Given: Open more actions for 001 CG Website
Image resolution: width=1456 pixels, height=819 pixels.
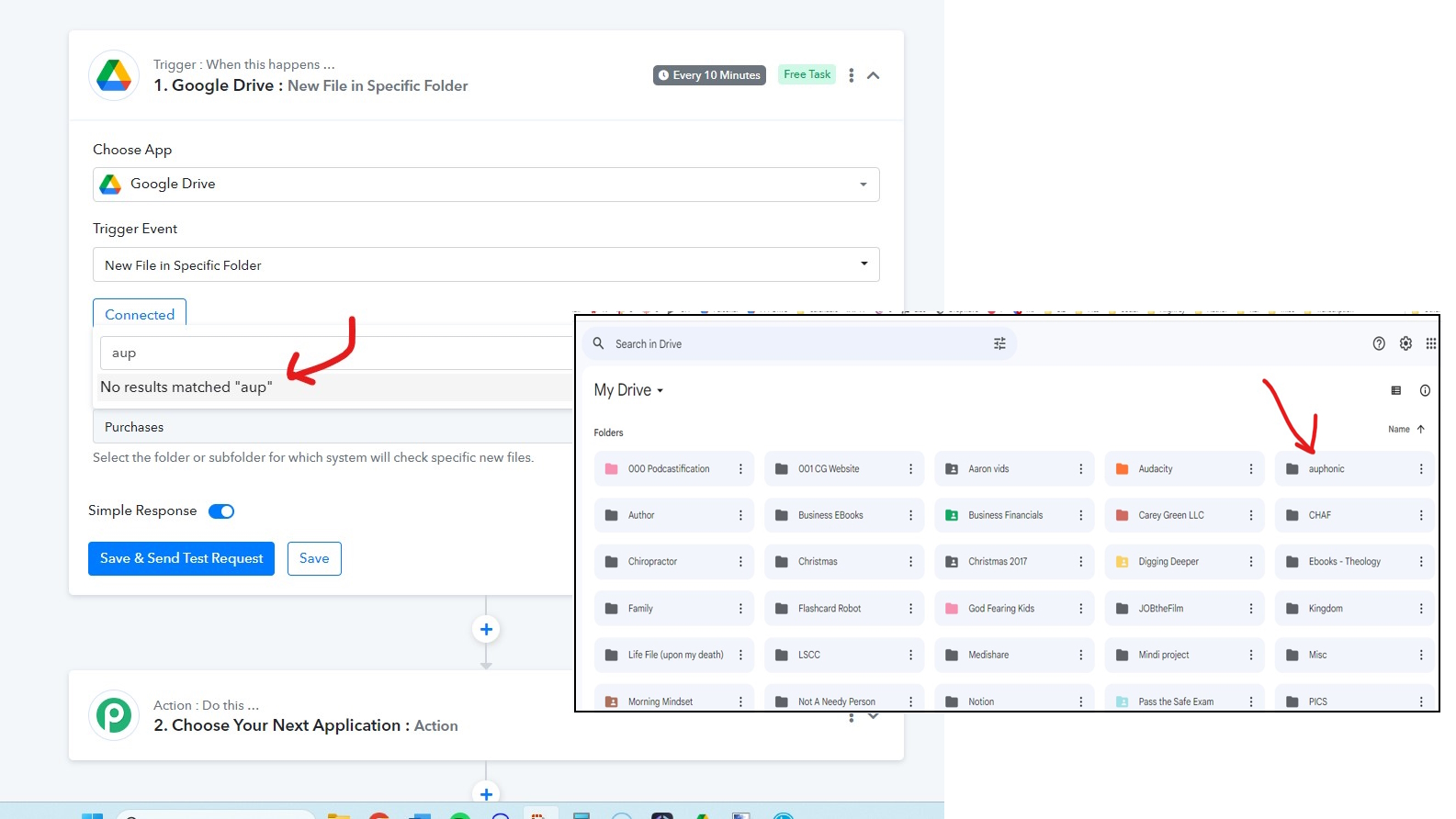Looking at the screenshot, I should [910, 468].
